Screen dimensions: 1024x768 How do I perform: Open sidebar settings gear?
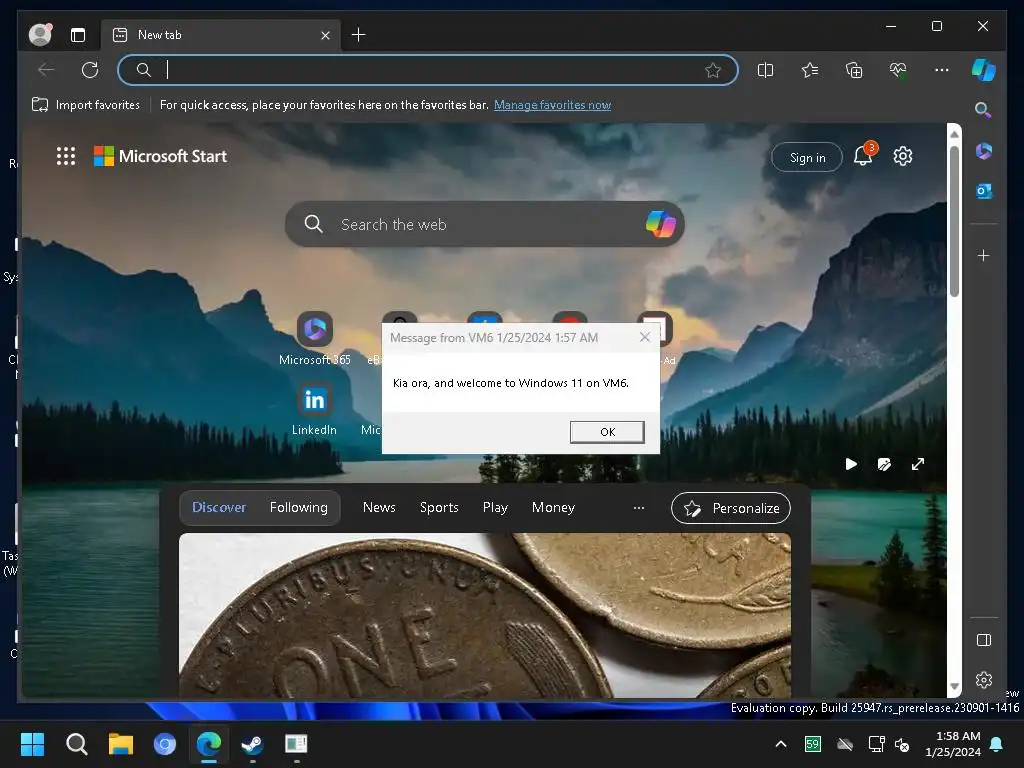click(x=984, y=680)
